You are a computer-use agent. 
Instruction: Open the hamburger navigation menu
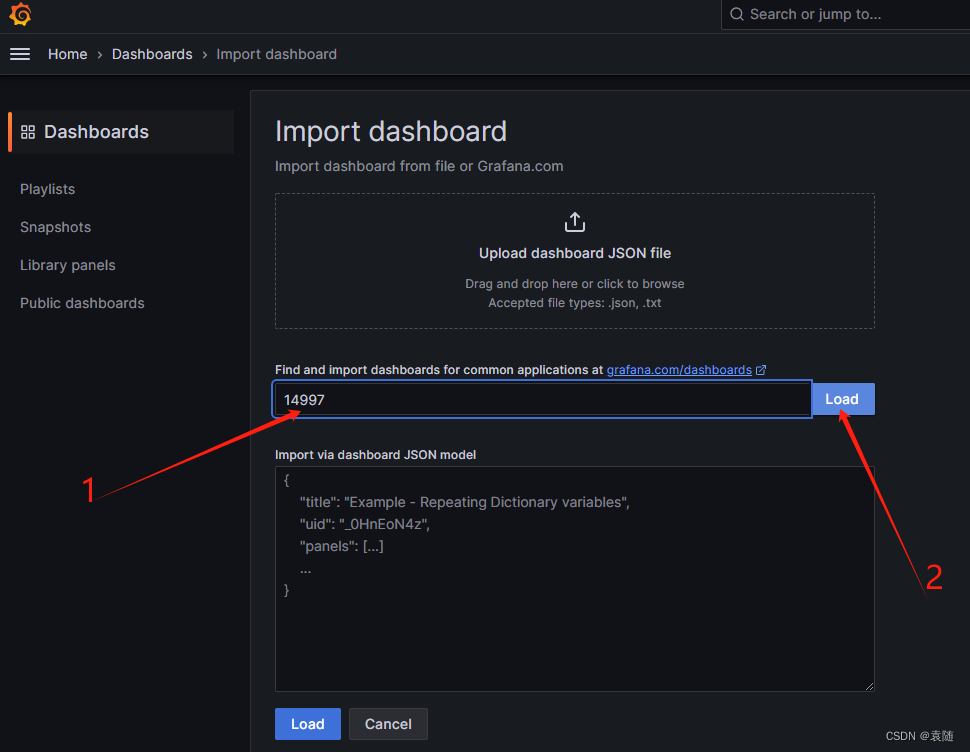[20, 54]
